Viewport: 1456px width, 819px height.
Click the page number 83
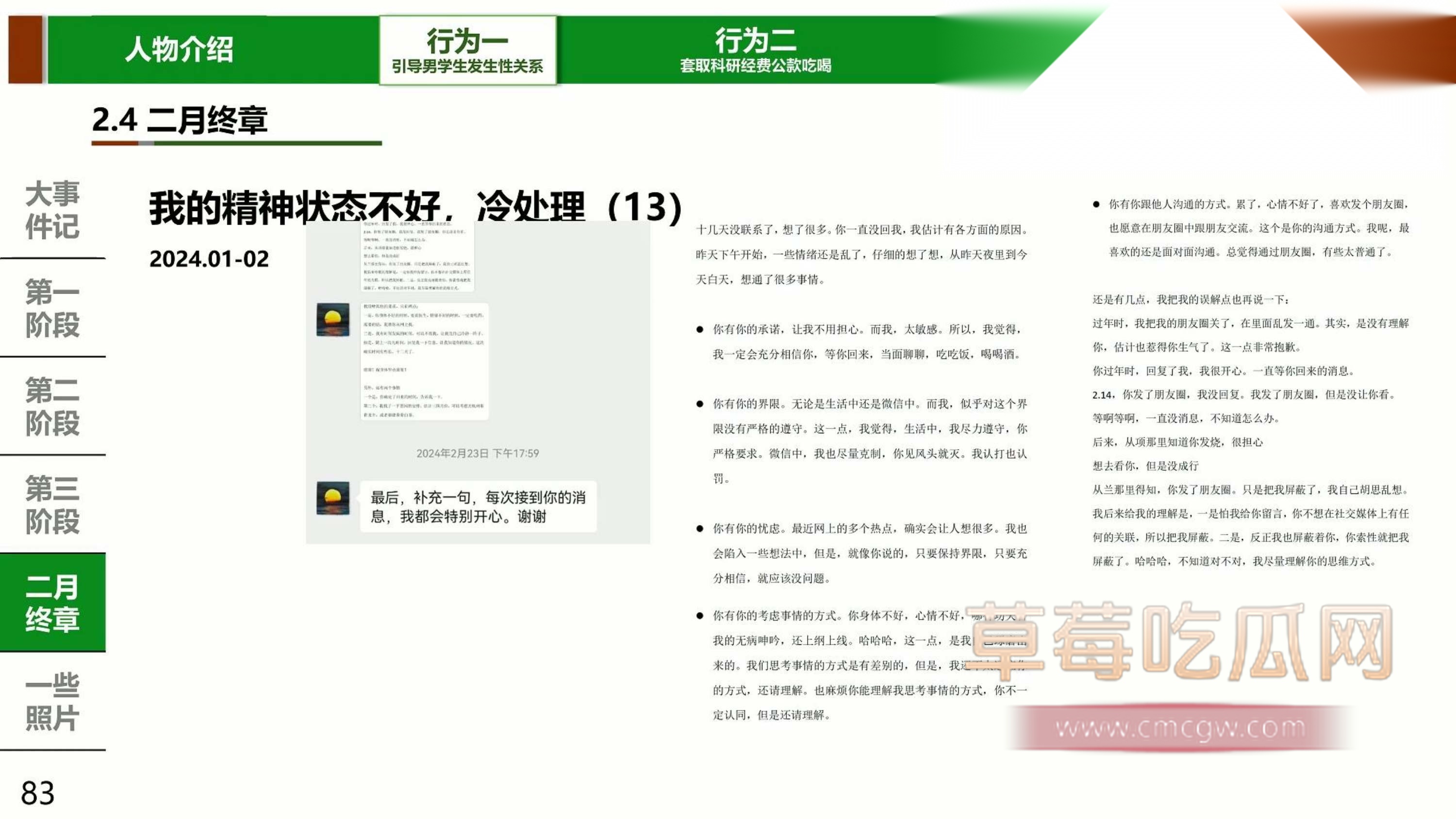pos(38,793)
